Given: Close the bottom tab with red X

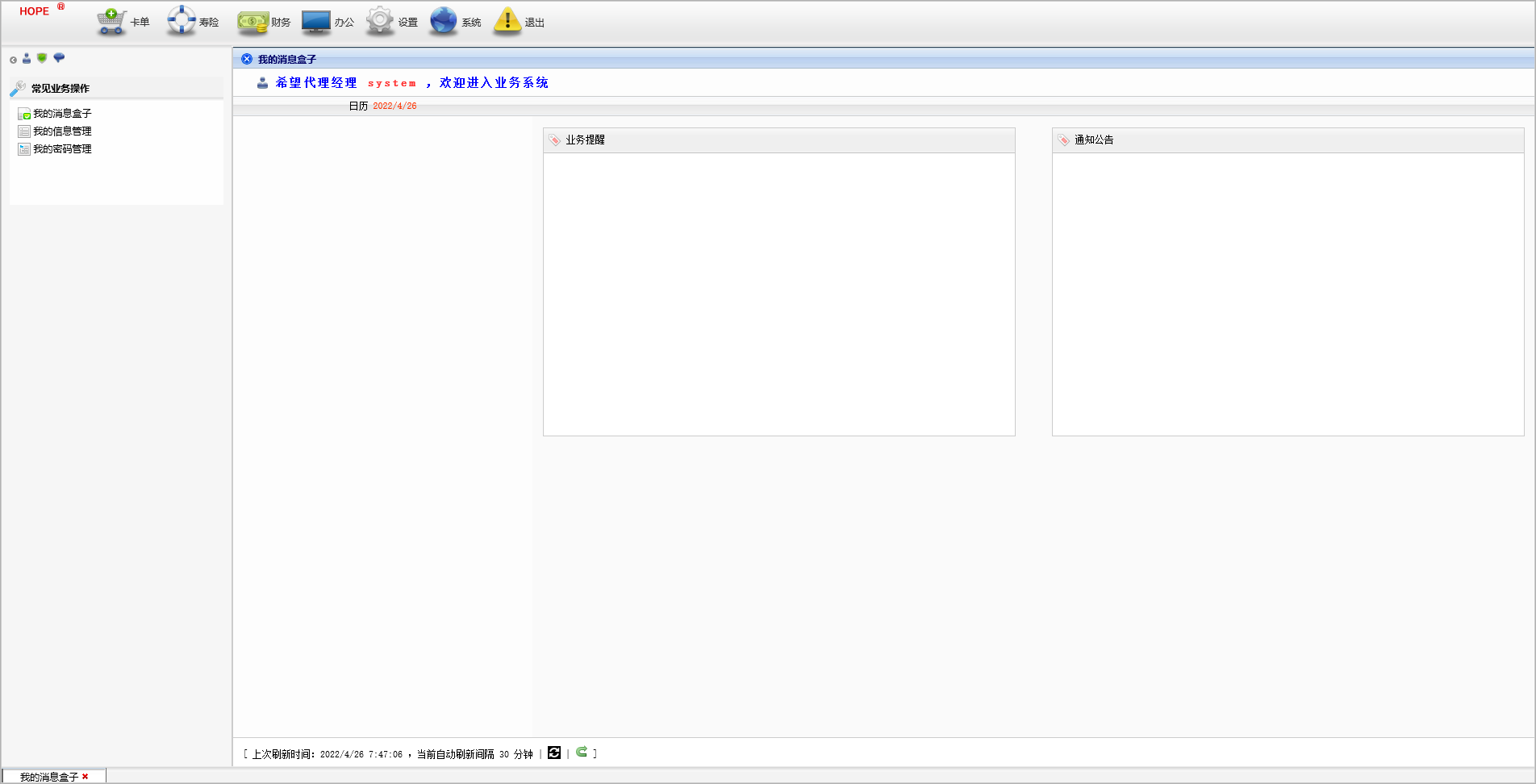Looking at the screenshot, I should point(86,777).
